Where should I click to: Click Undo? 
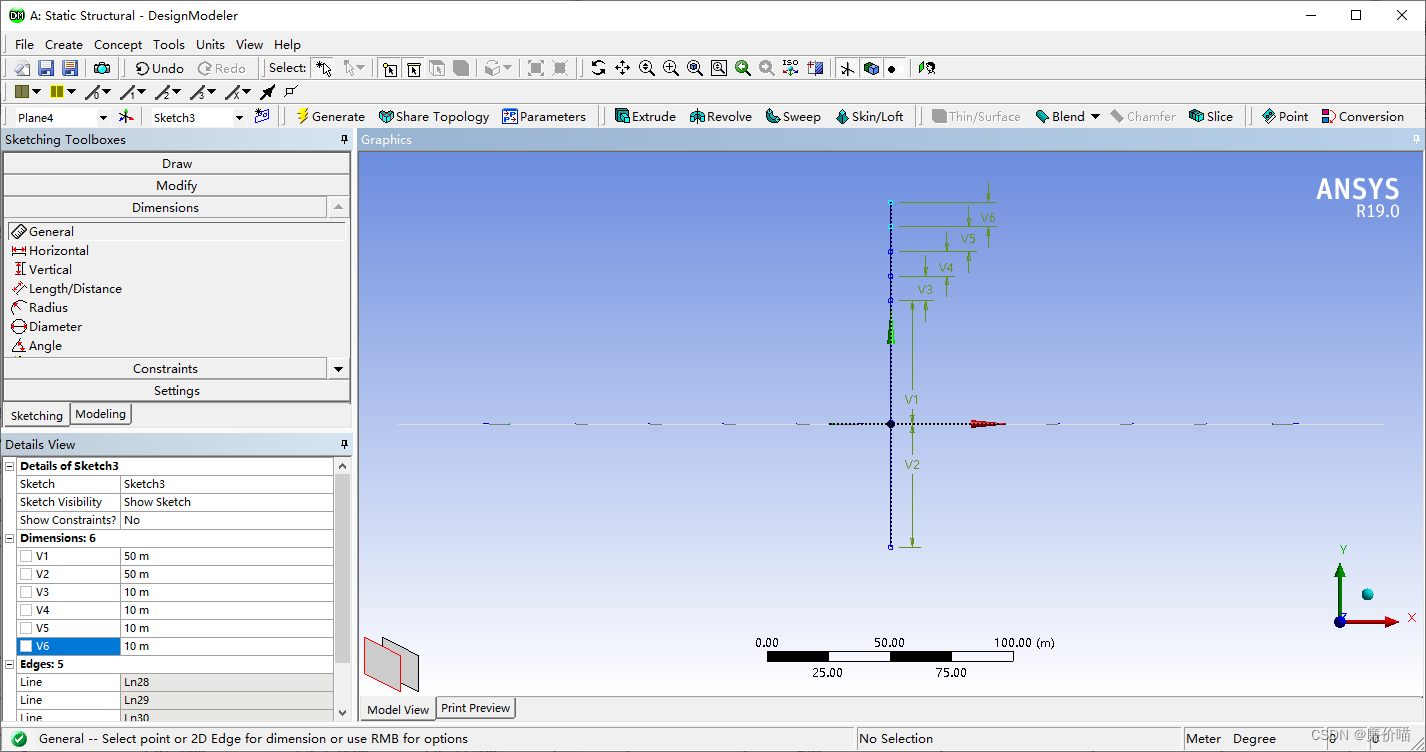[x=160, y=68]
